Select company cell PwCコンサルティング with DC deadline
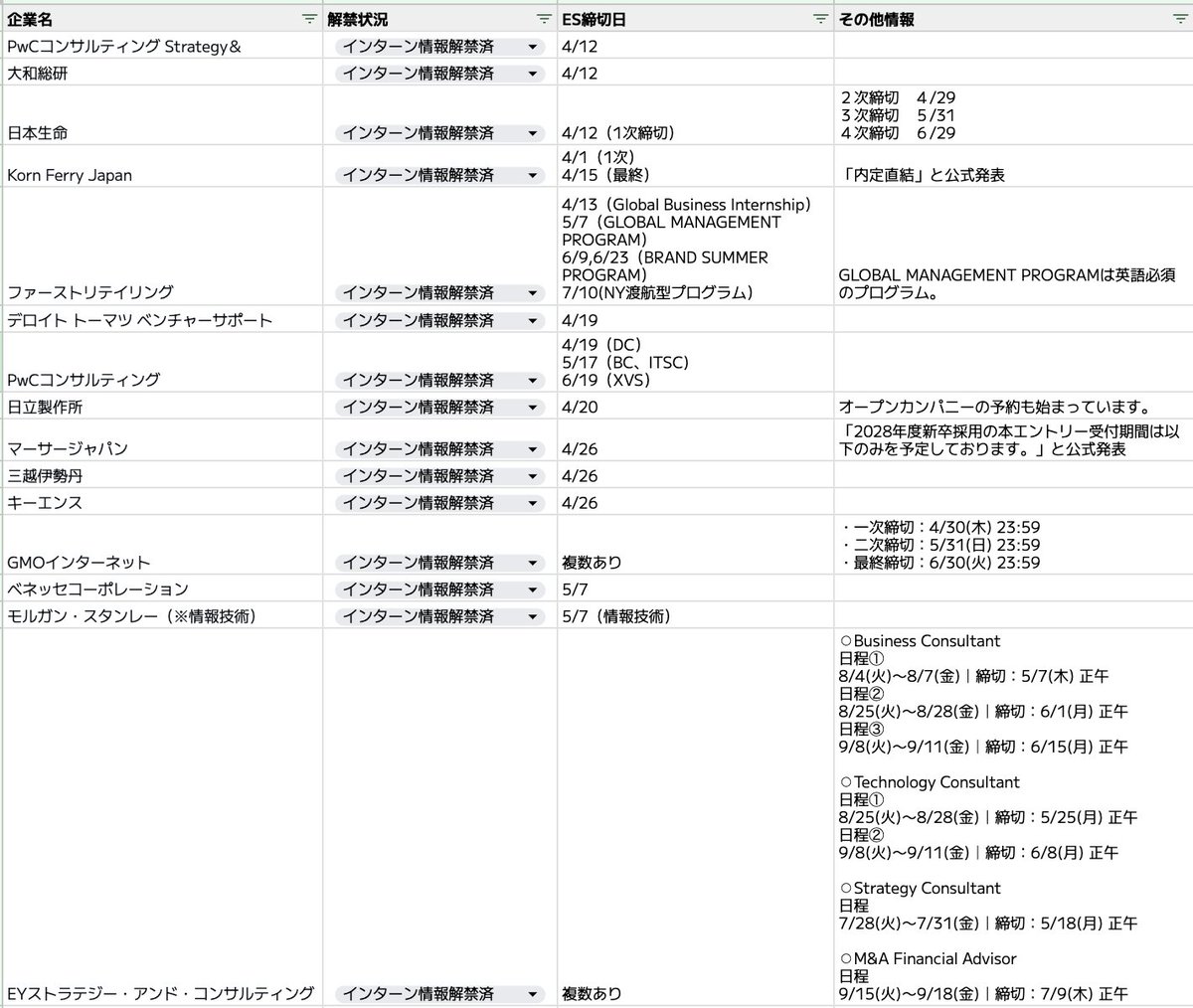1193x1008 pixels. pos(161,363)
